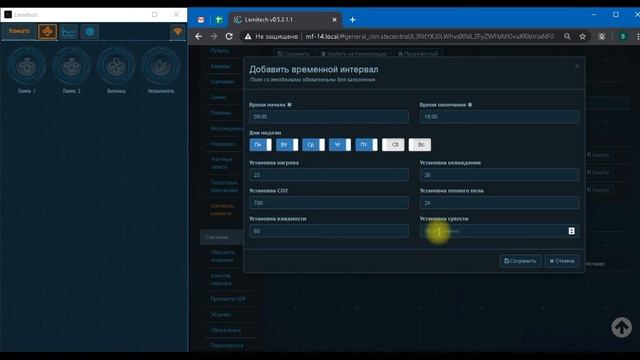Image resolution: width=640 pixels, height=360 pixels.
Task: Click the Время начала time field
Action: tap(329, 116)
